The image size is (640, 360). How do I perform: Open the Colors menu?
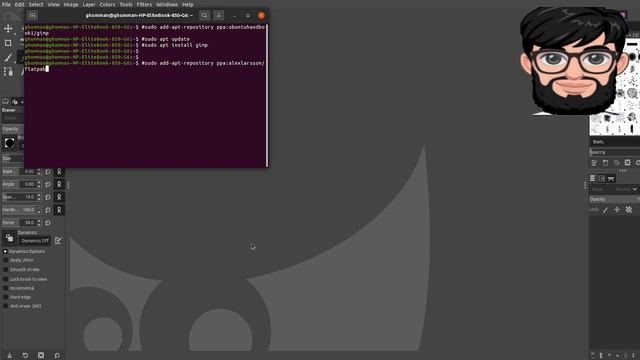pos(107,4)
